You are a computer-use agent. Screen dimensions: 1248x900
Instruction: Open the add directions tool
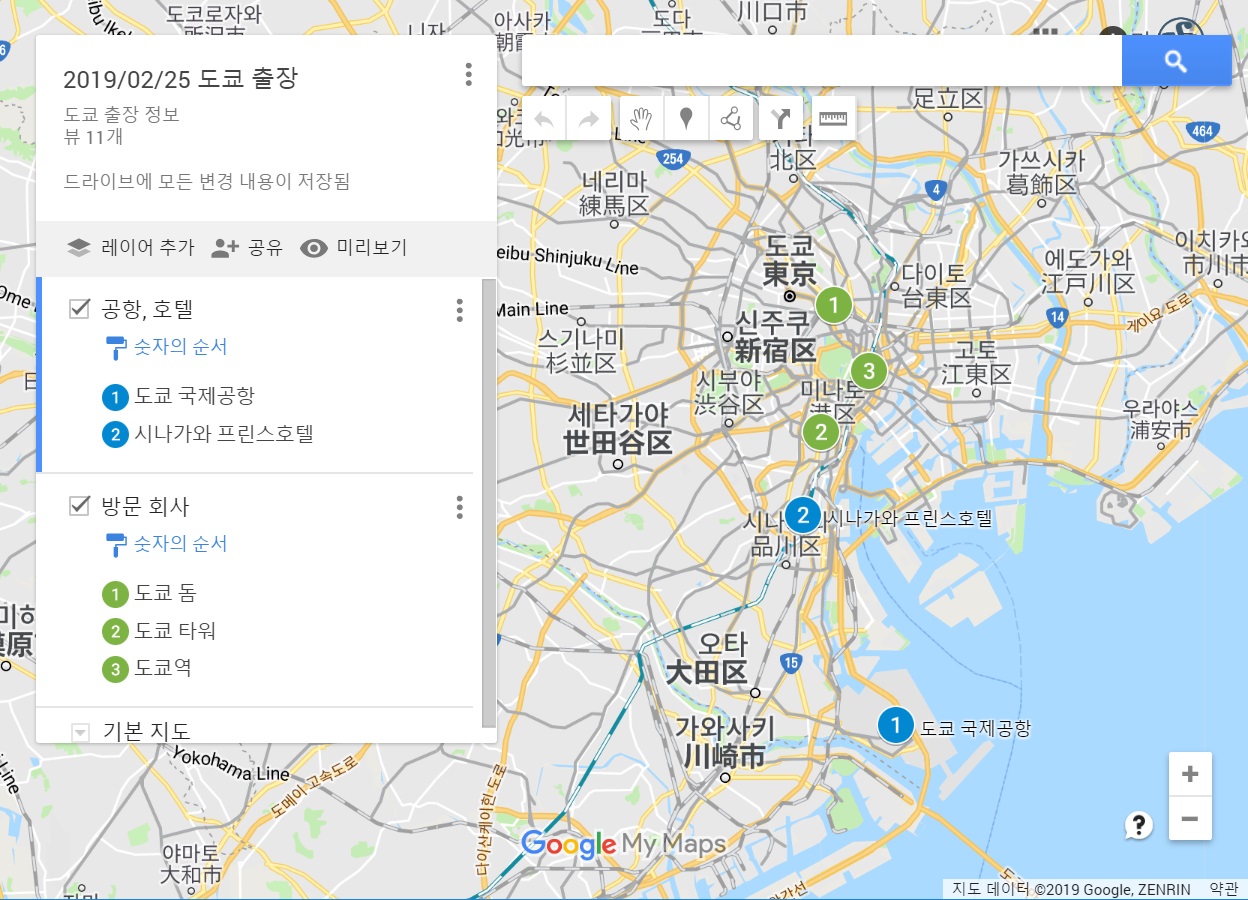pyautogui.click(x=780, y=117)
